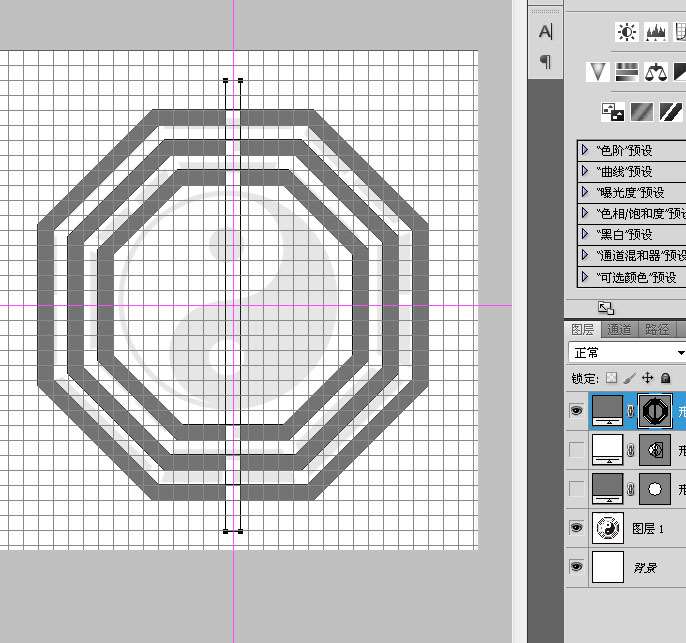686x643 pixels.
Task: Open the Character panel icon
Action: pos(545,31)
